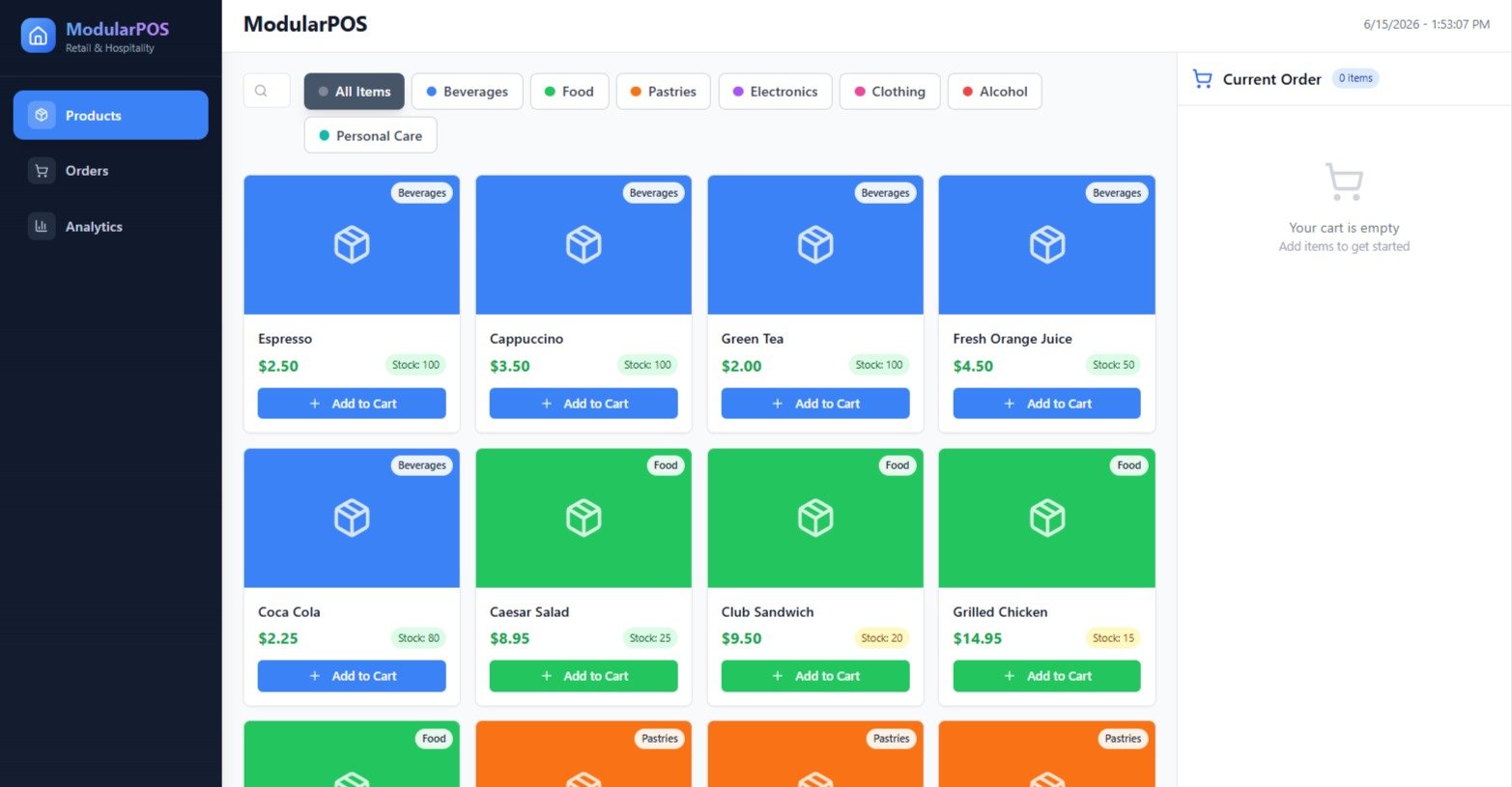Filter products by Alcohol
The height and width of the screenshot is (787, 1512).
click(x=994, y=92)
